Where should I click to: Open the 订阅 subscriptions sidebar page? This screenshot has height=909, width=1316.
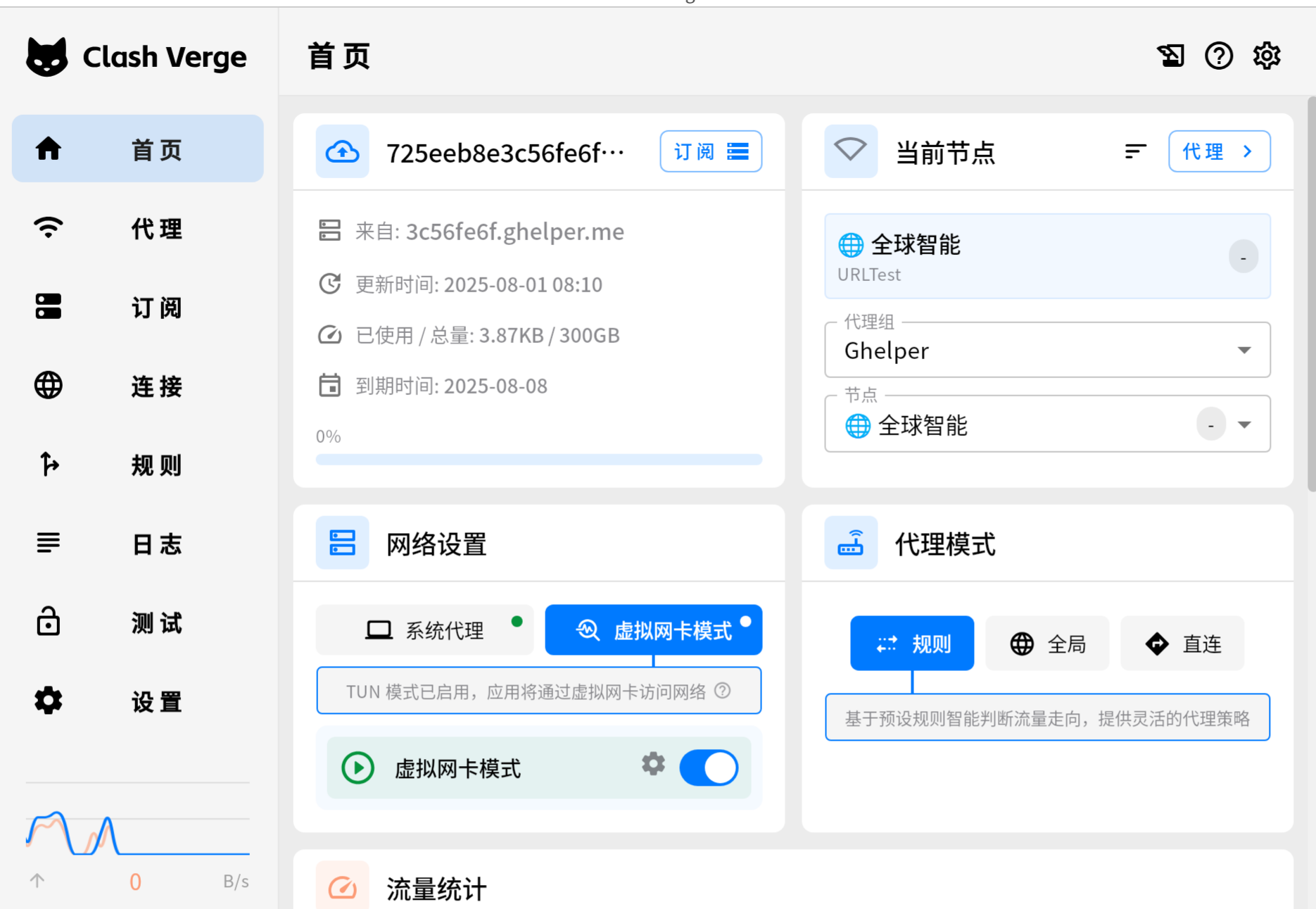(138, 306)
